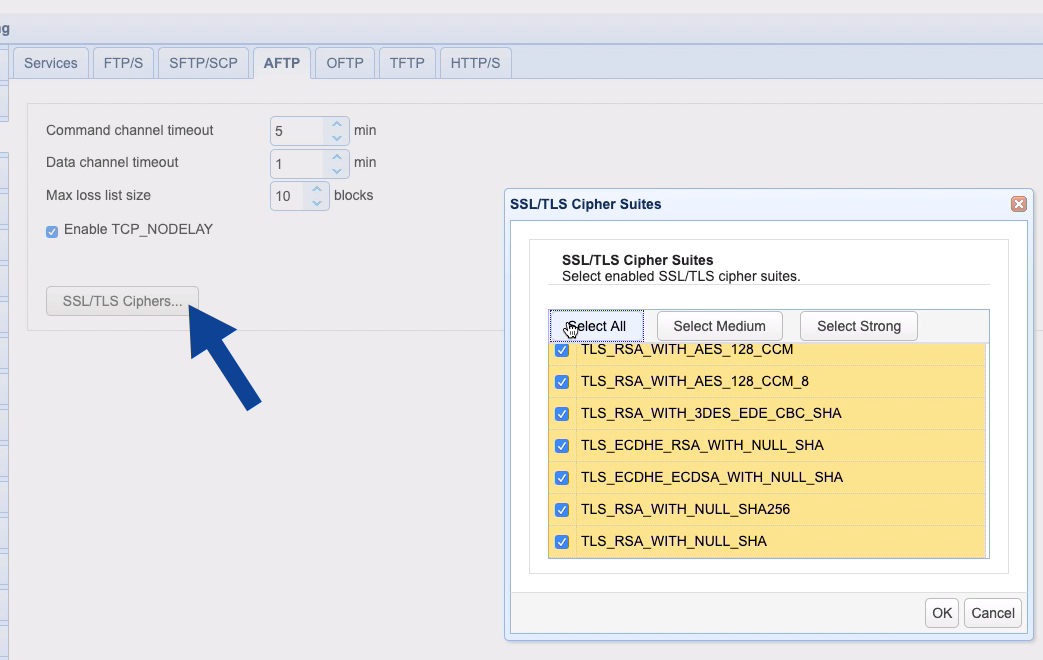Click the Select Medium button
This screenshot has height=660, width=1043.
[x=719, y=326]
